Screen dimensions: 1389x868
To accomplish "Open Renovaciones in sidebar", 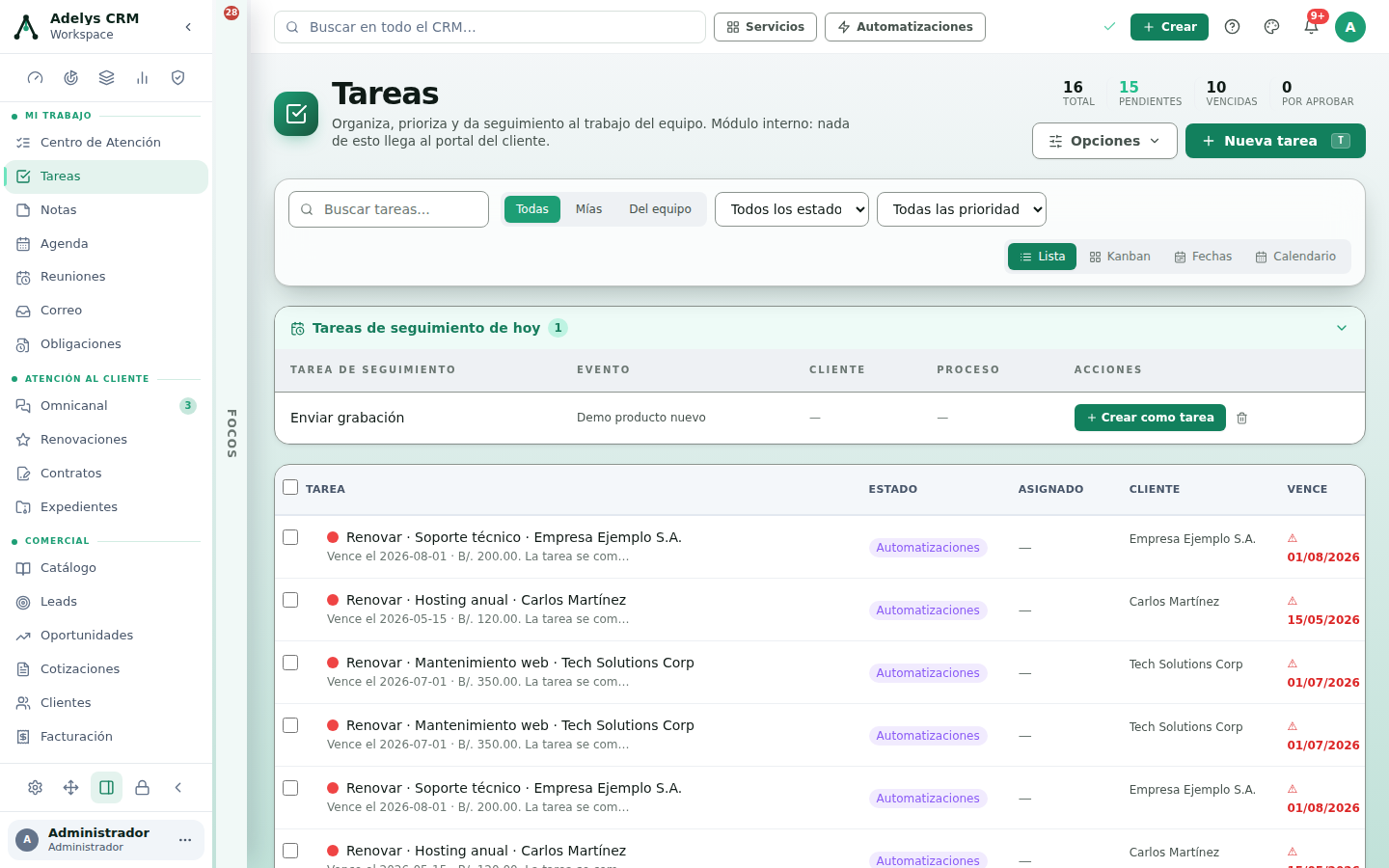I will point(106,440).
